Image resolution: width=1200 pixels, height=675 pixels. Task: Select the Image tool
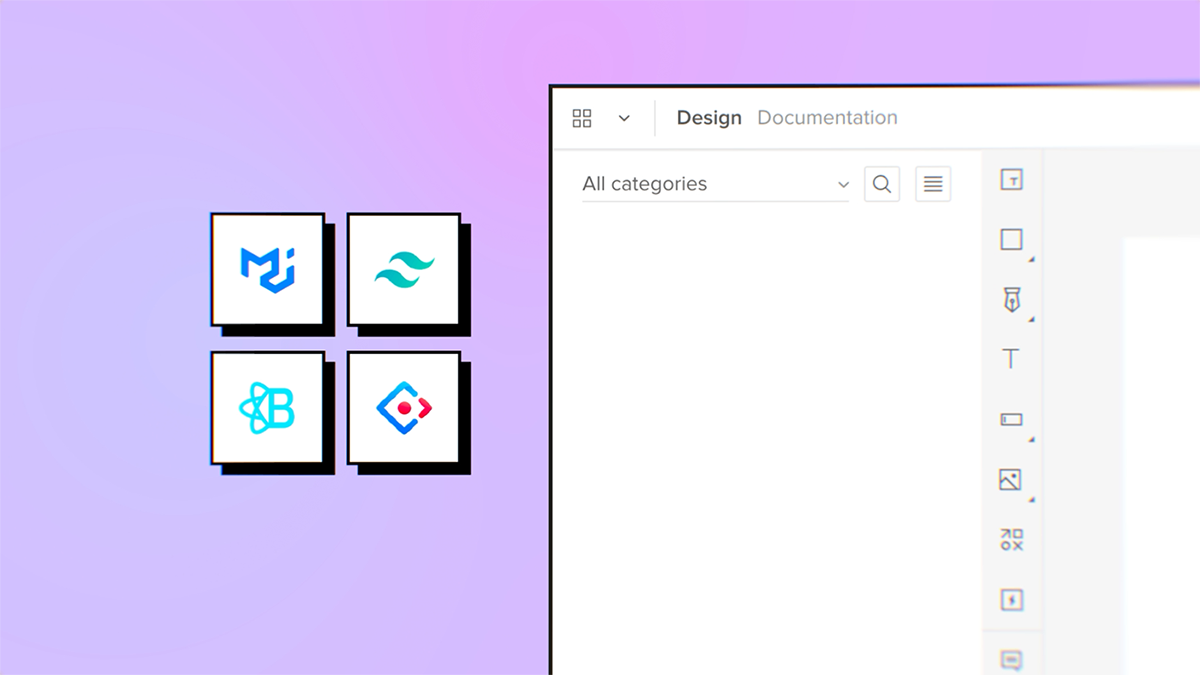pyautogui.click(x=1011, y=480)
